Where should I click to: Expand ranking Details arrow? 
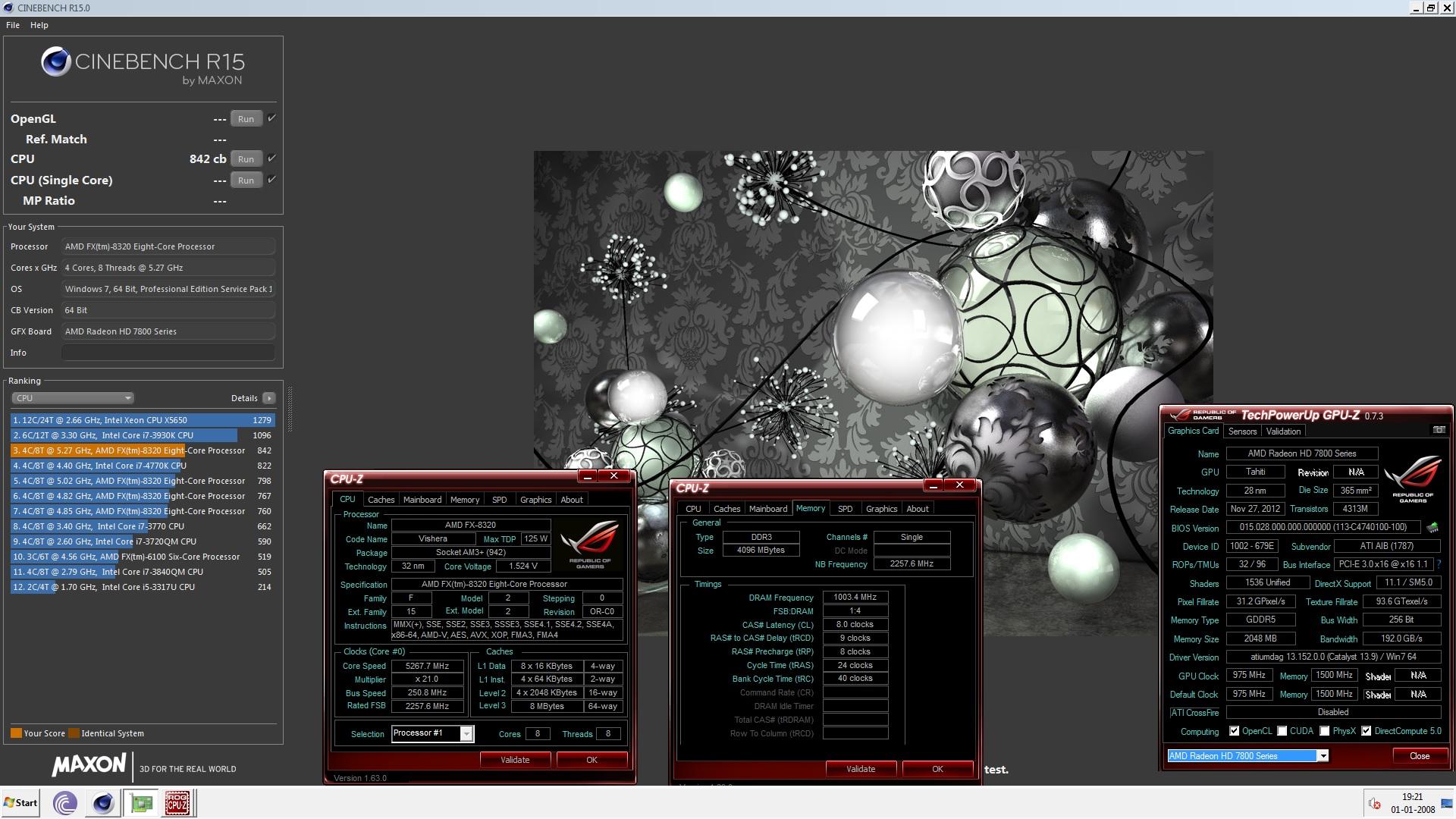tap(268, 398)
